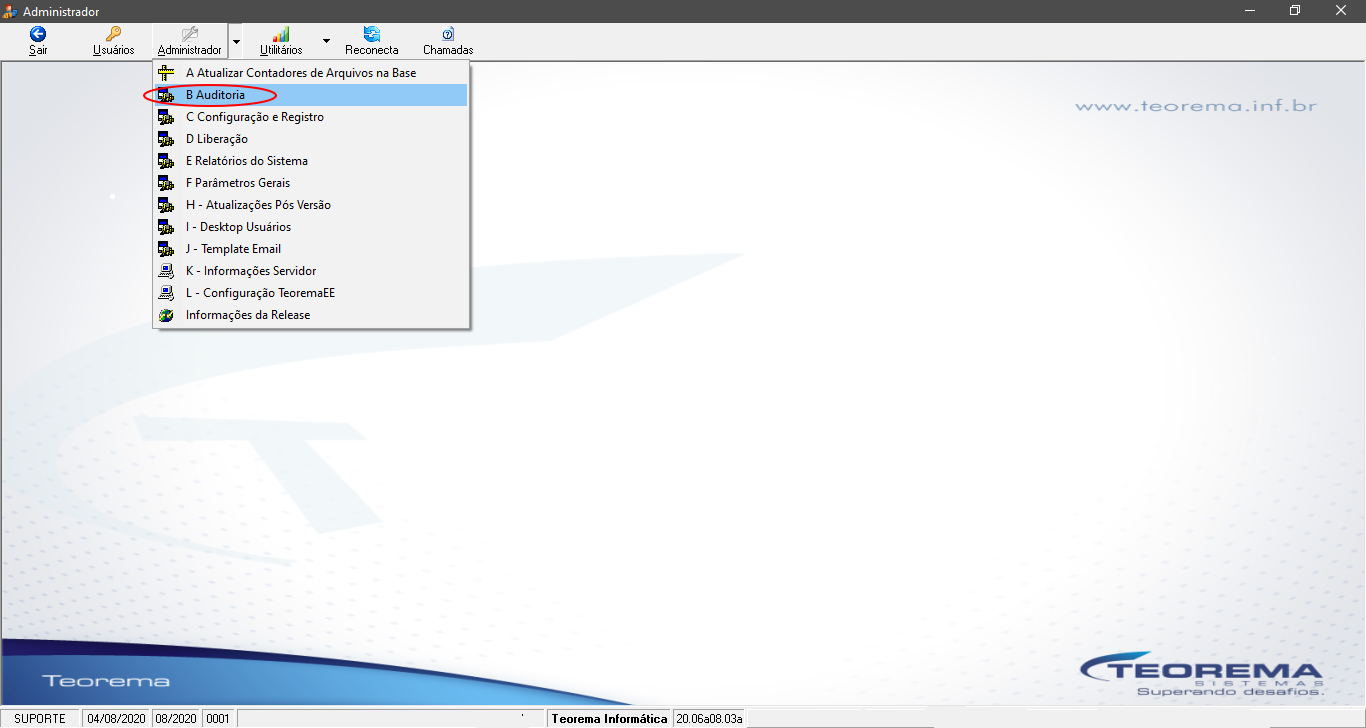
Task: Click the 0001 status bar field
Action: click(219, 719)
